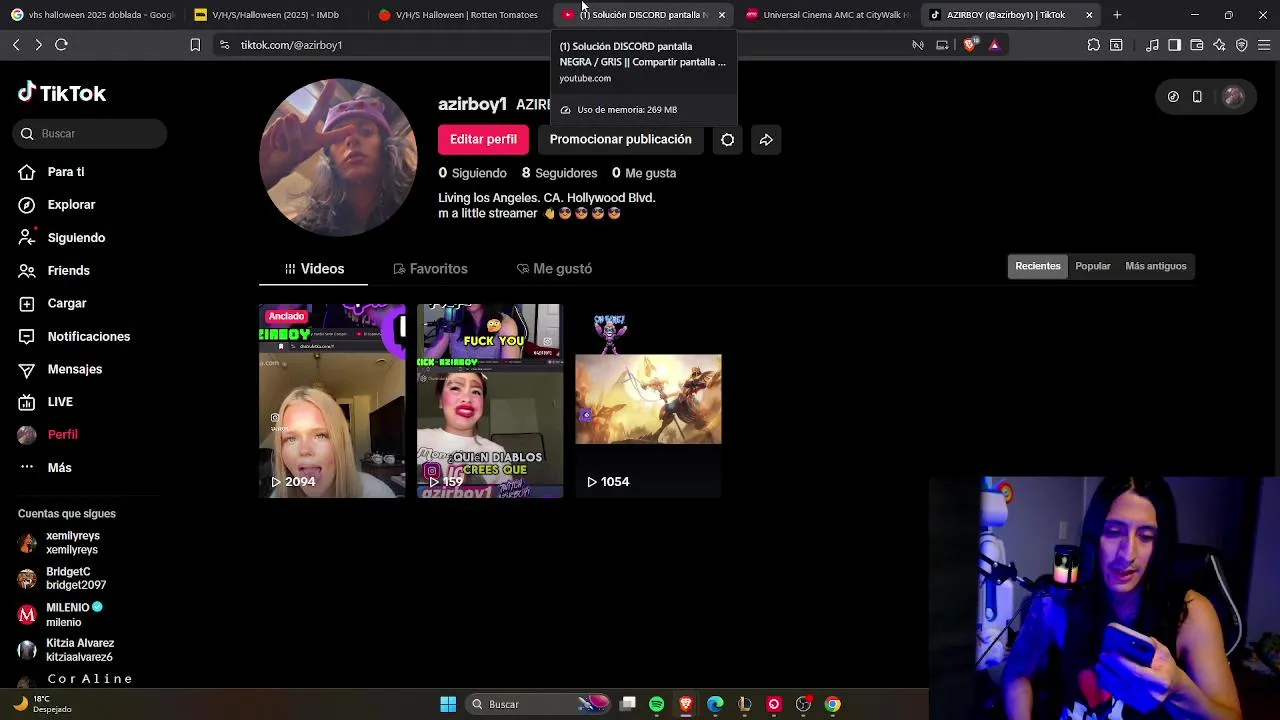1280x720 pixels.
Task: Open Brave Rewards triangle icon
Action: click(x=994, y=45)
